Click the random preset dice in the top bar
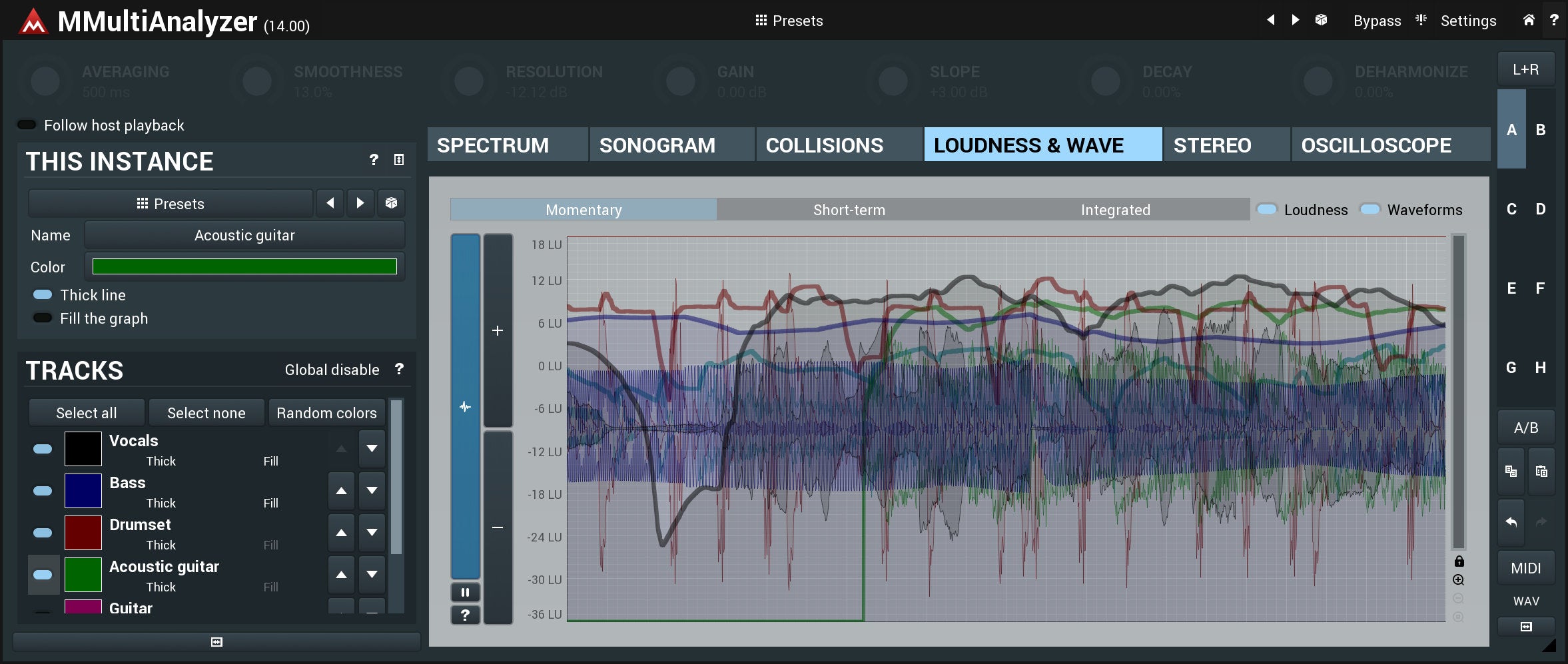Viewport: 1568px width, 664px height. [1321, 20]
